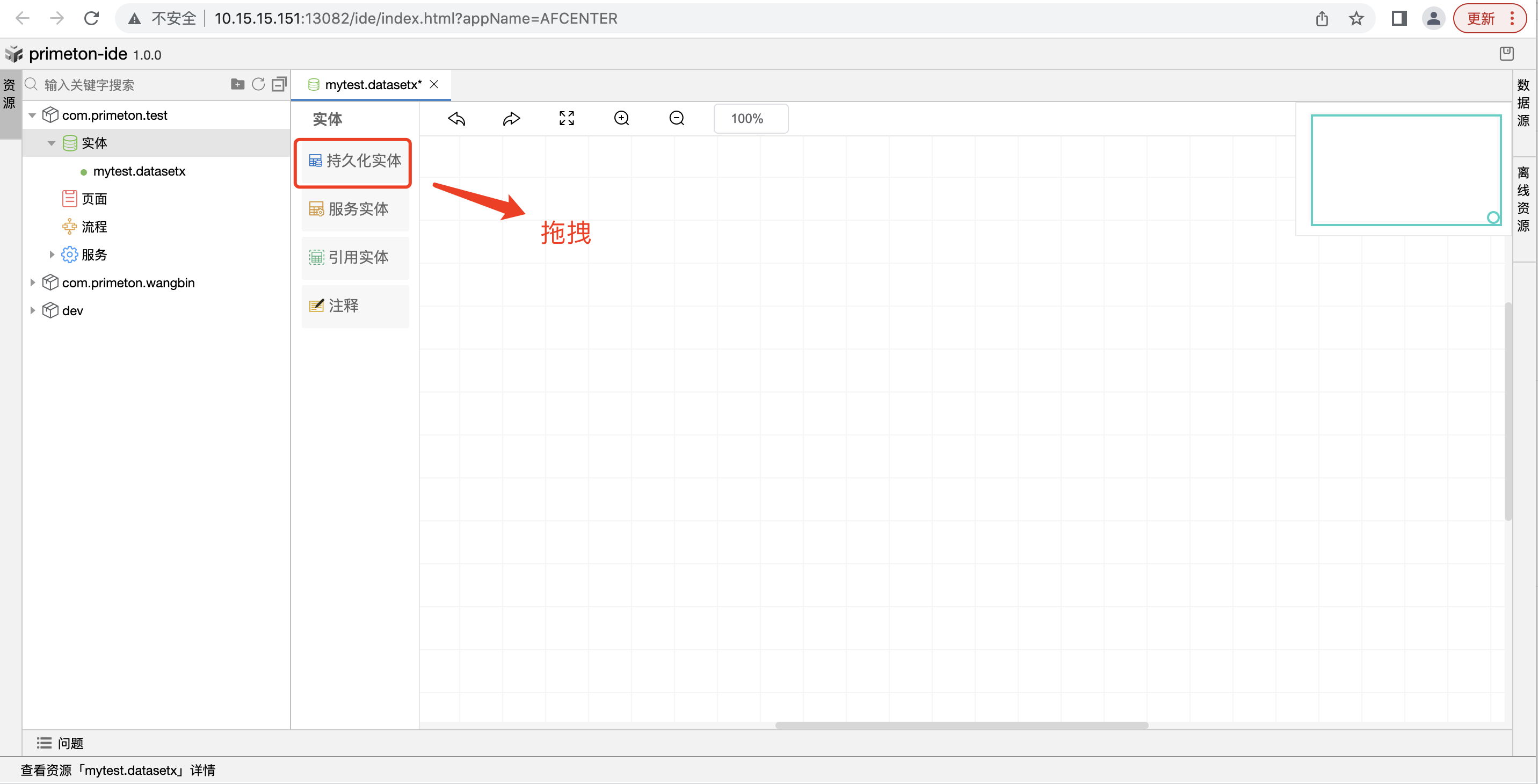
Task: Select the 服务实体 palette item
Action: pyautogui.click(x=356, y=209)
